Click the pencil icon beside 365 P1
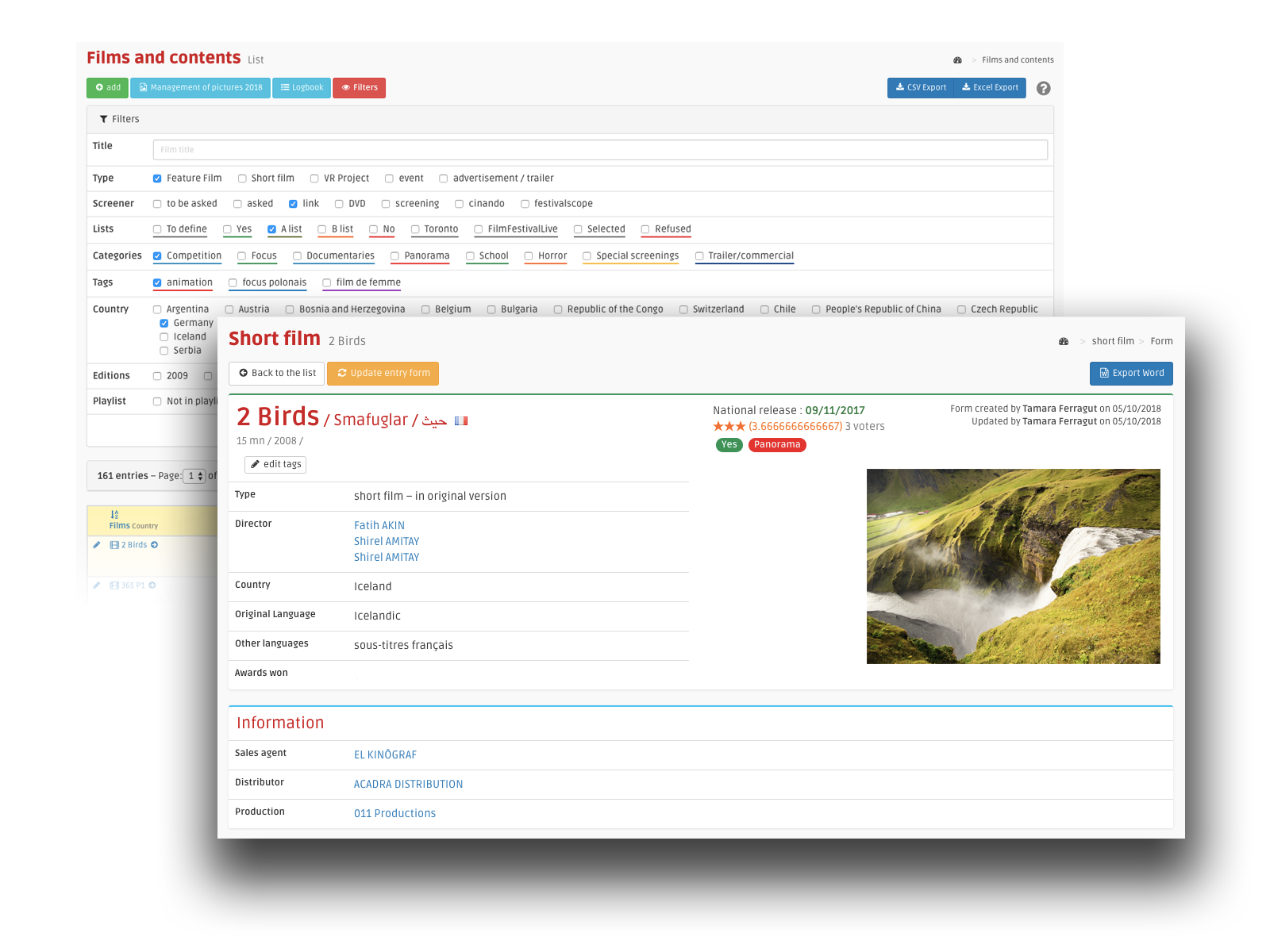Screen dimensions: 1270x952 coord(97,585)
